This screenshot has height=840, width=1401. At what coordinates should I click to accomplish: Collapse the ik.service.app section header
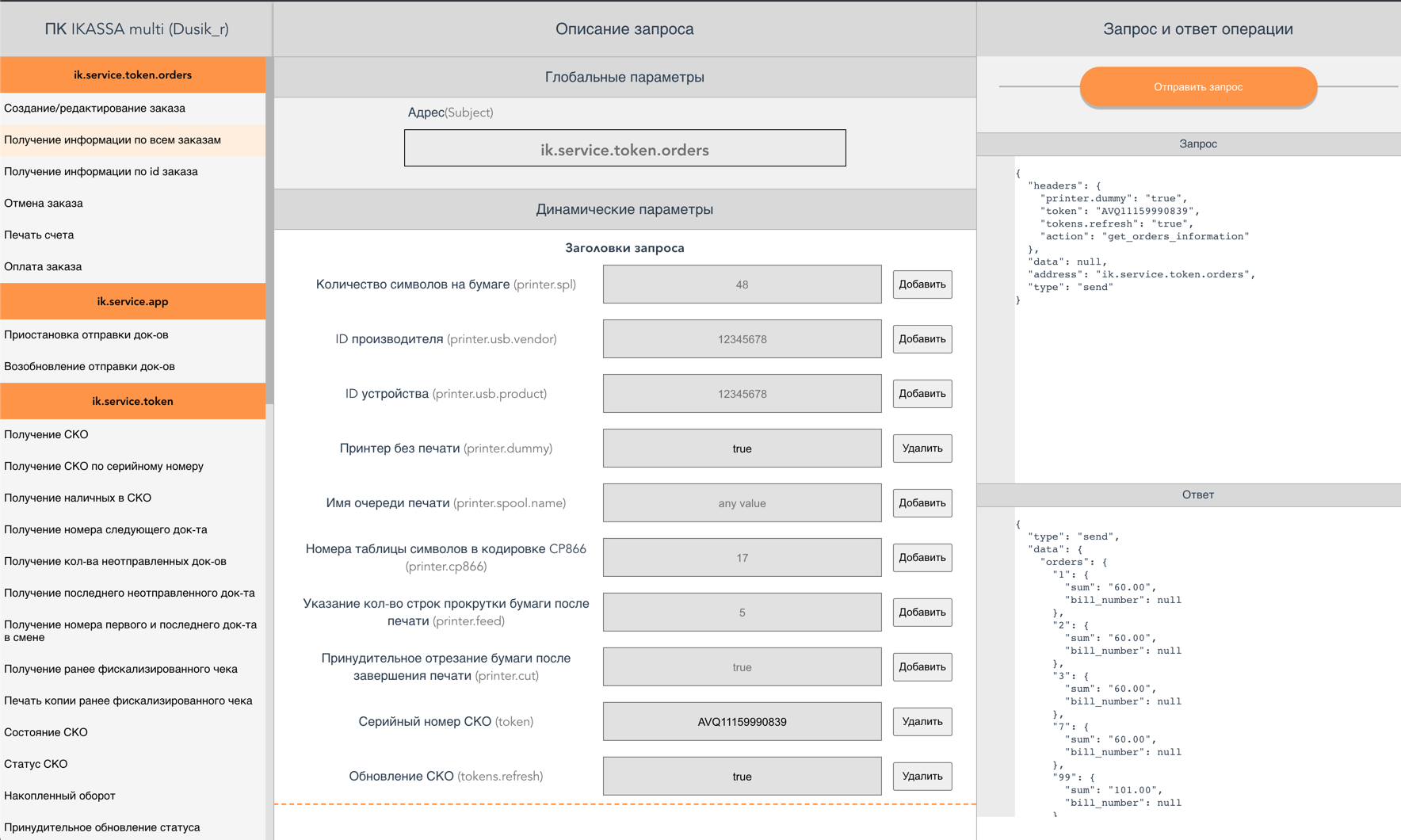pyautogui.click(x=132, y=302)
